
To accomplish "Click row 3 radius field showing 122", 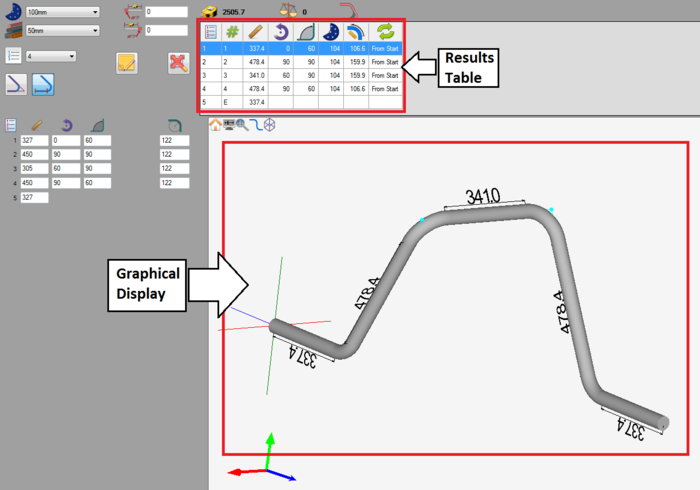I will pyautogui.click(x=174, y=169).
